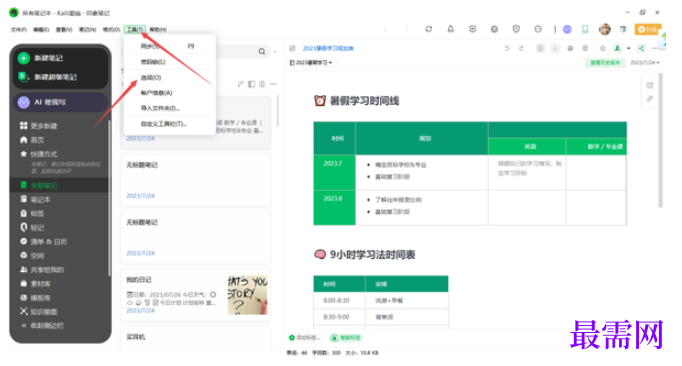Viewport: 682px width, 366px height.
Task: Click the link icon at right edge
Action: coord(650,99)
